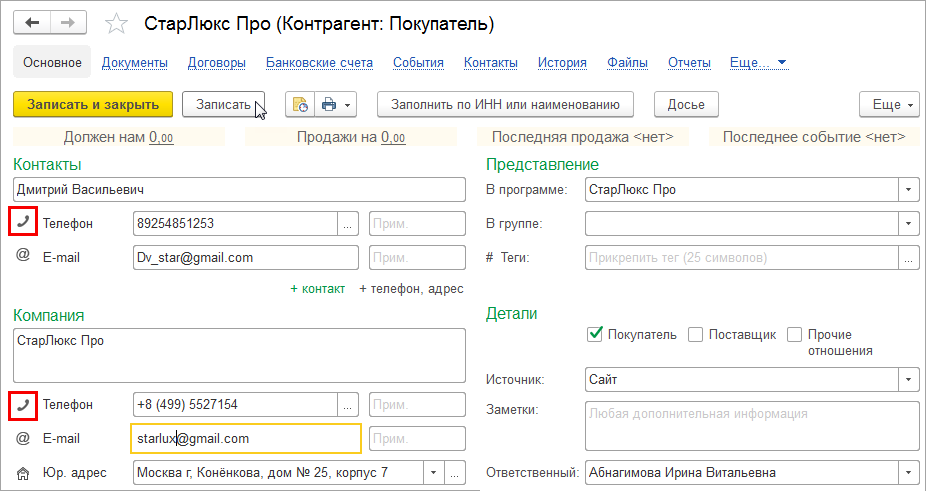
Task: Open the Банковские счета tab
Action: (x=319, y=62)
